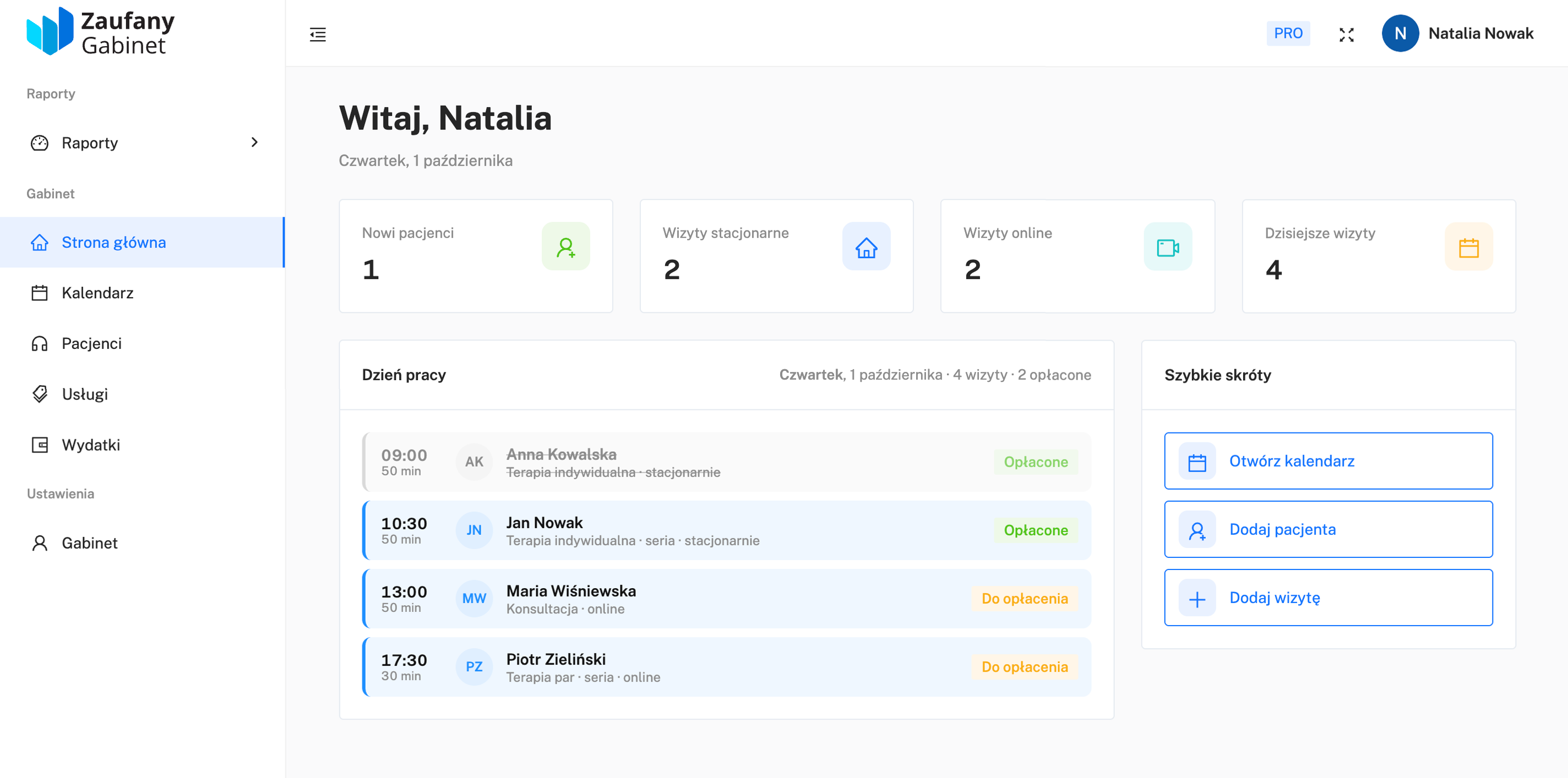
Task: Click the new patients green person icon
Action: [x=565, y=247]
